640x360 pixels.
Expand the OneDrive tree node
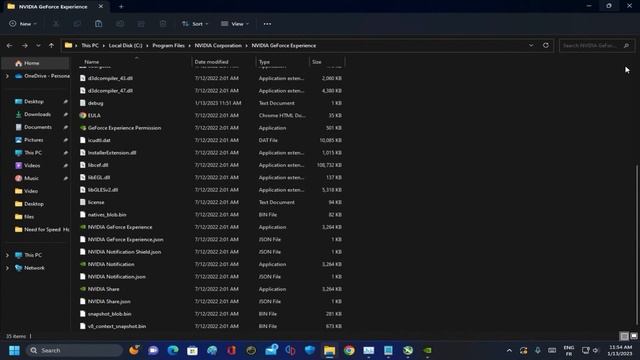[x=7, y=76]
